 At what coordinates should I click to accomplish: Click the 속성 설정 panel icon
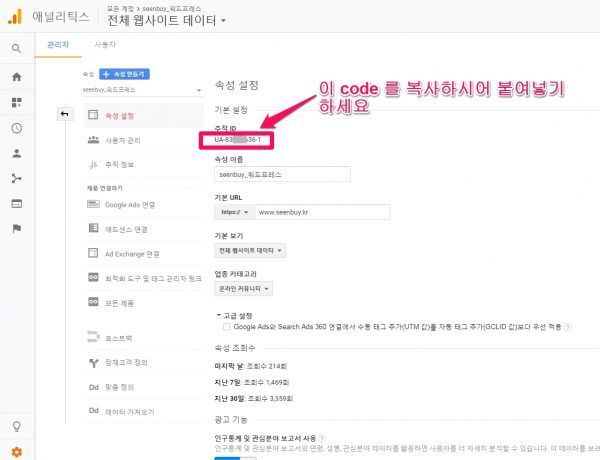[93, 114]
